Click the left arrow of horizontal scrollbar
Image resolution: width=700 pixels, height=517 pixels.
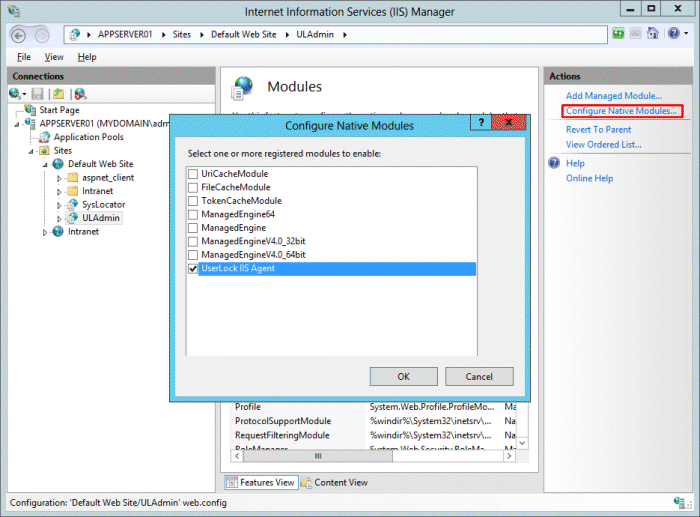click(237, 456)
